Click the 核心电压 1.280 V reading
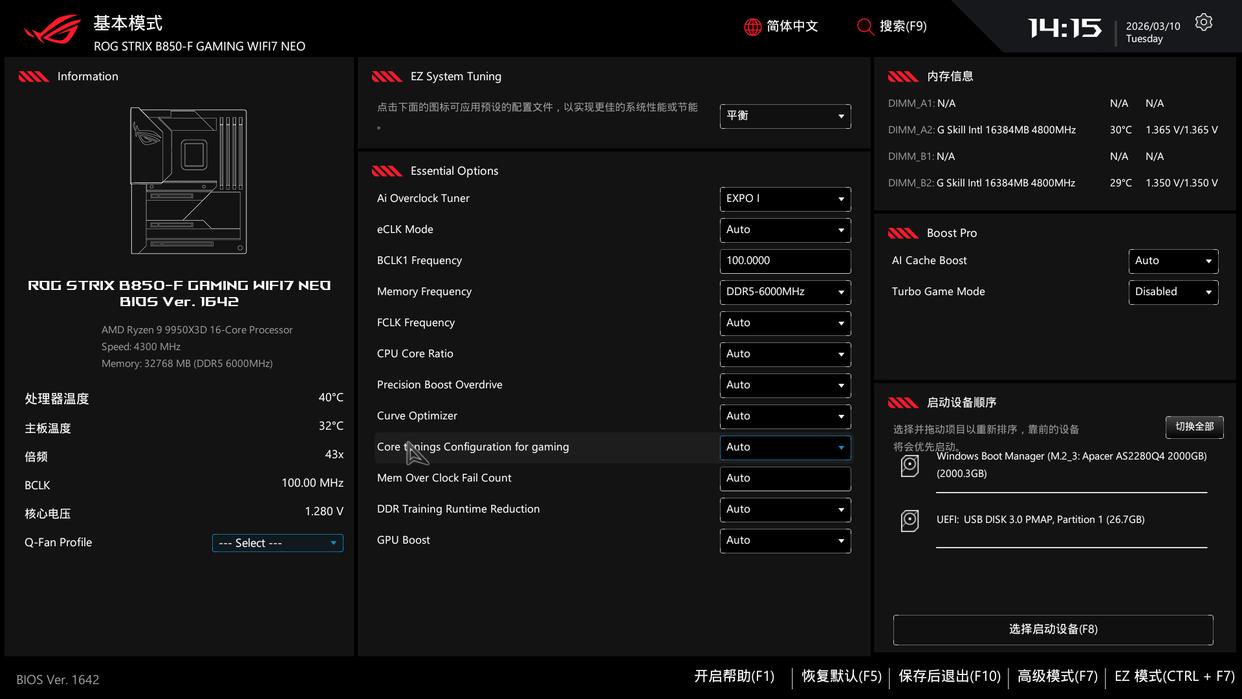This screenshot has height=699, width=1242. tap(184, 512)
